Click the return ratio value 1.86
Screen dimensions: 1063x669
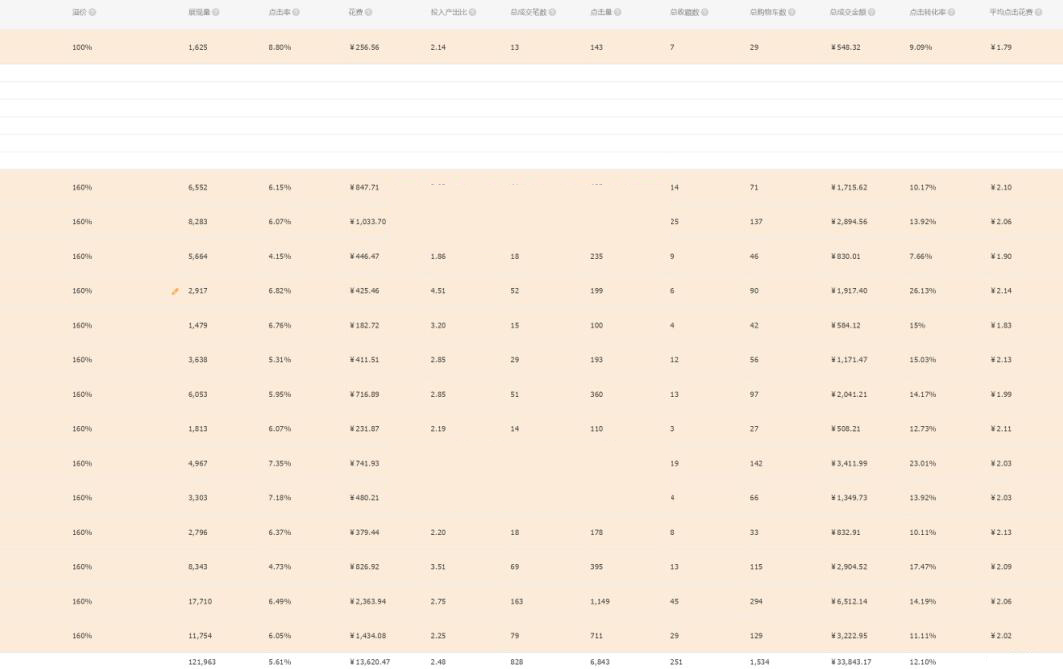pos(438,257)
